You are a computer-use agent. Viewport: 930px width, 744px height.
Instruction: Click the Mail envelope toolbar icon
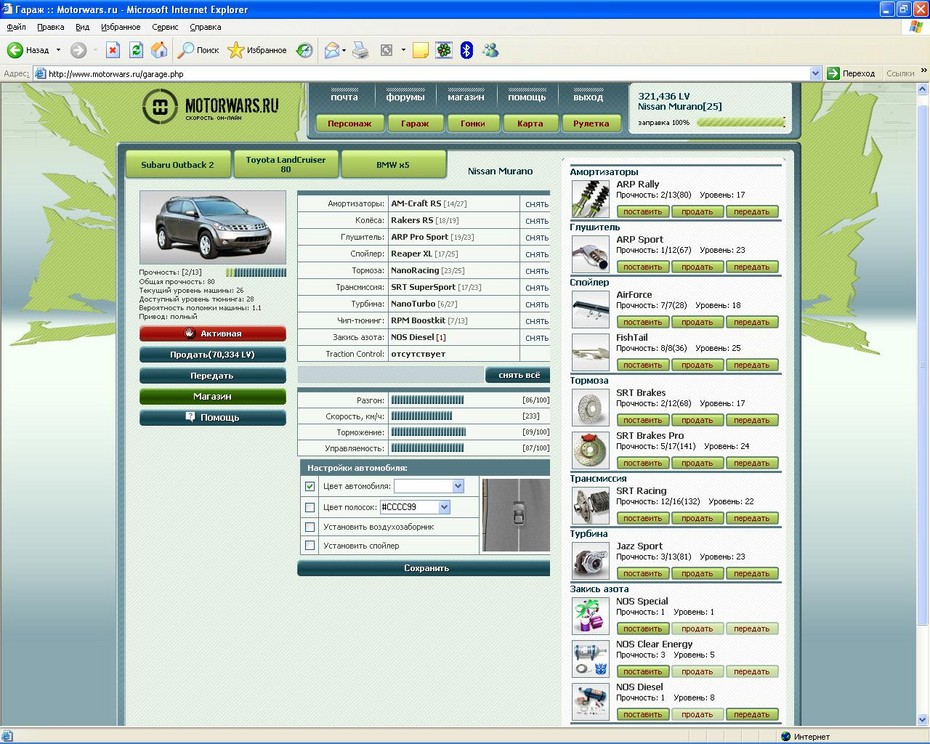pos(332,51)
